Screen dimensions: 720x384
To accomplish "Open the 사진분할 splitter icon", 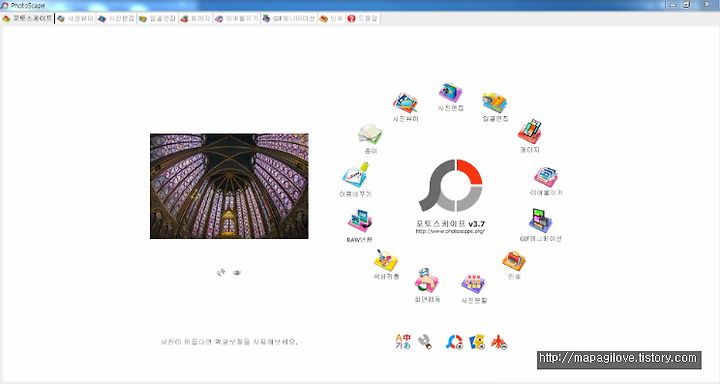I will [x=473, y=284].
